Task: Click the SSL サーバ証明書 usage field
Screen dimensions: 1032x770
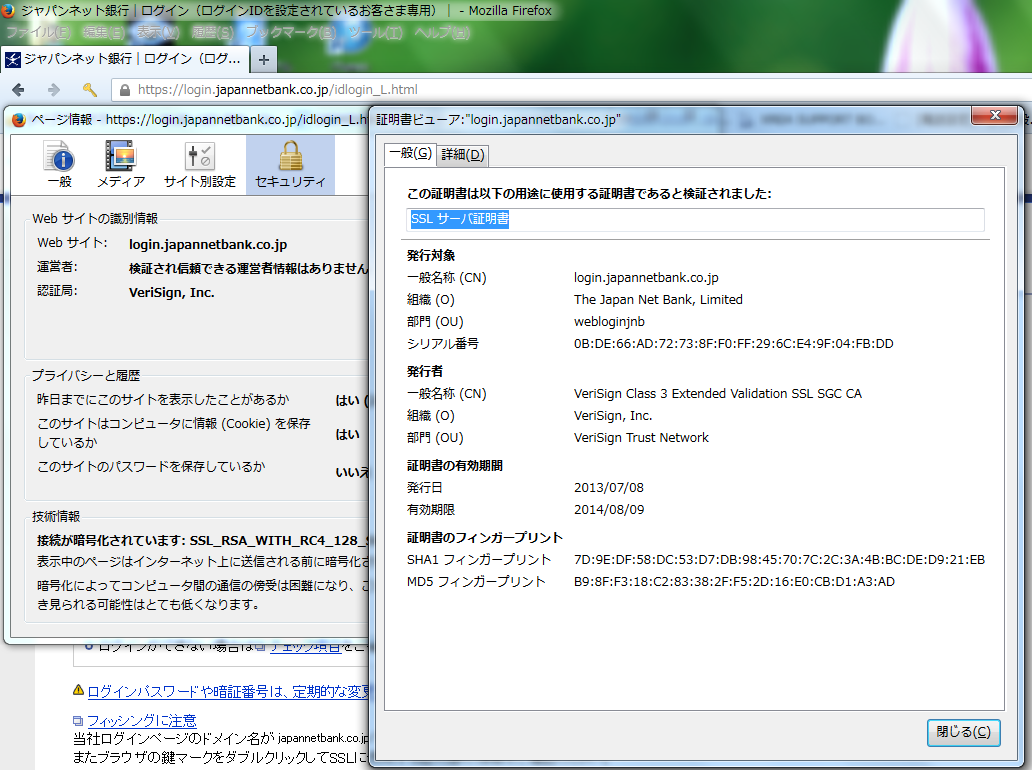Action: (x=696, y=219)
